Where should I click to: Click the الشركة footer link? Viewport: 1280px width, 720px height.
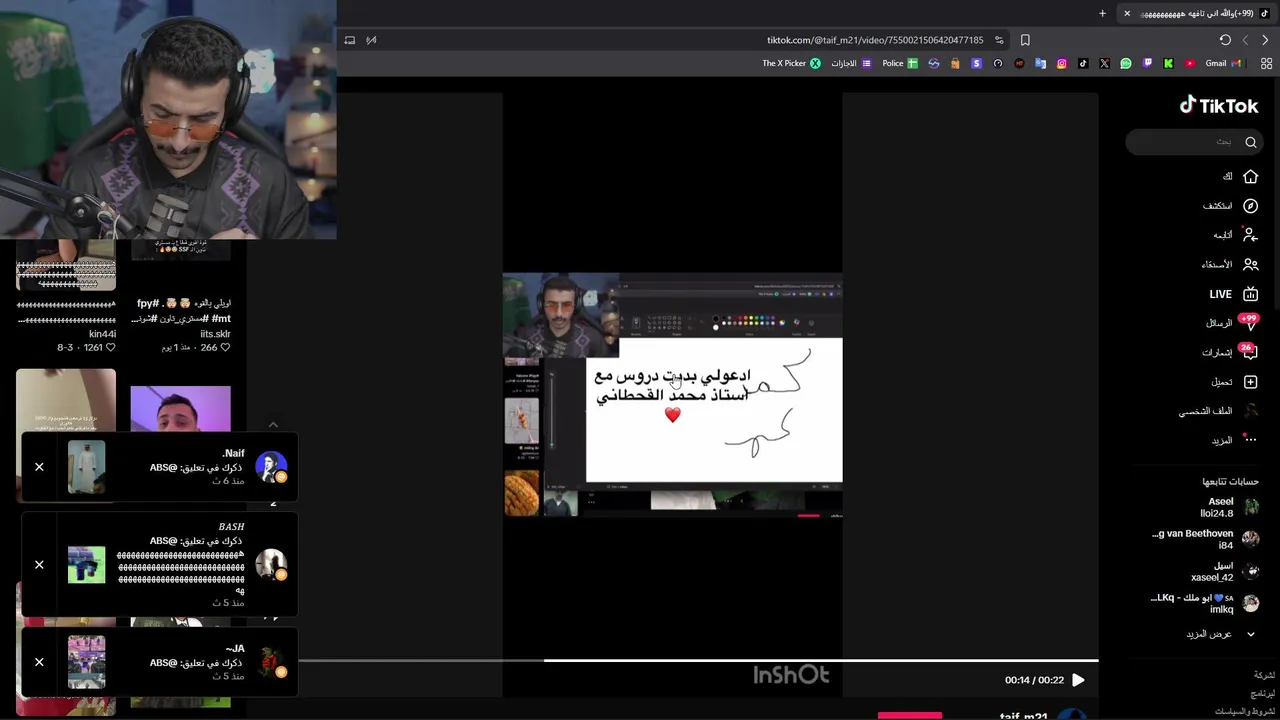(x=1264, y=675)
